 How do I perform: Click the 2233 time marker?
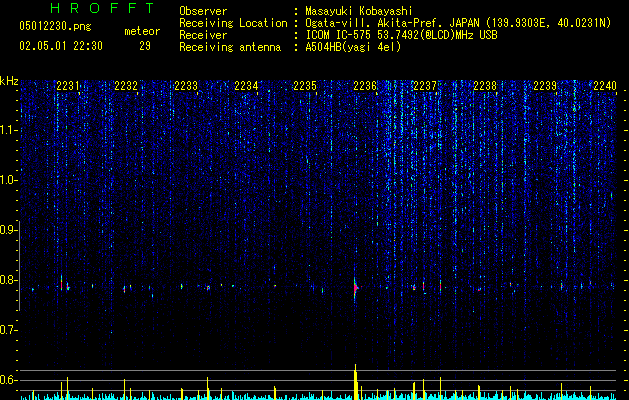click(x=186, y=86)
